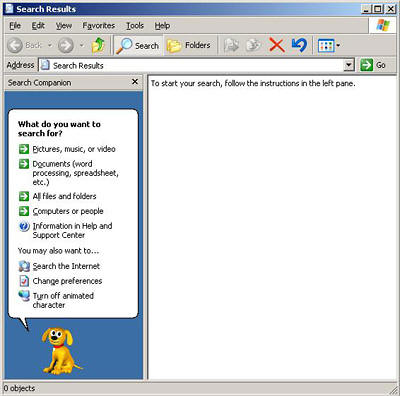
Task: Click the Search Results title bar icon
Action: click(9, 9)
